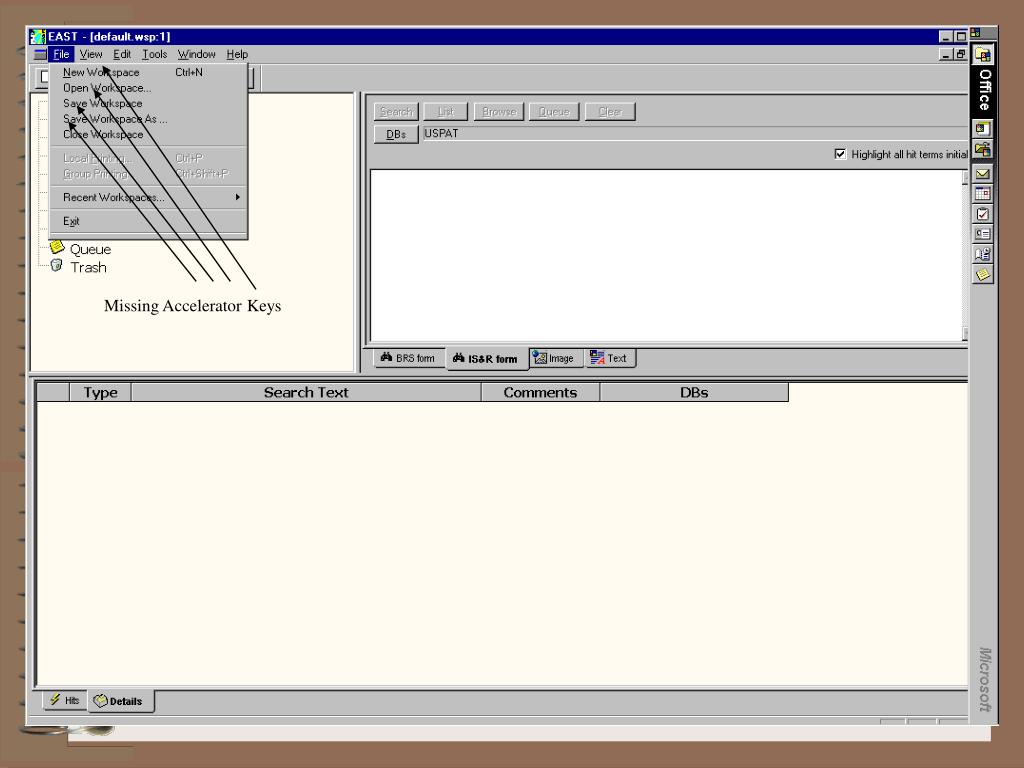Image resolution: width=1024 pixels, height=768 pixels.
Task: Click inside the large search query text area
Action: coord(666,255)
